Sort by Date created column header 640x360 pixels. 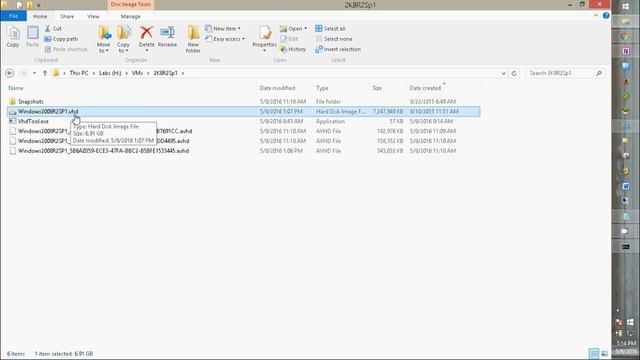coord(425,88)
